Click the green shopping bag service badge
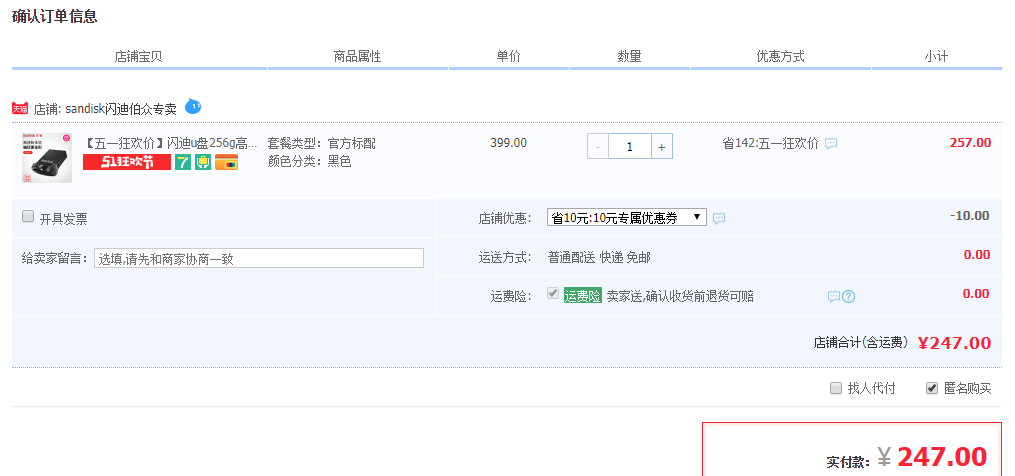Image resolution: width=1015 pixels, height=476 pixels. pos(203,162)
